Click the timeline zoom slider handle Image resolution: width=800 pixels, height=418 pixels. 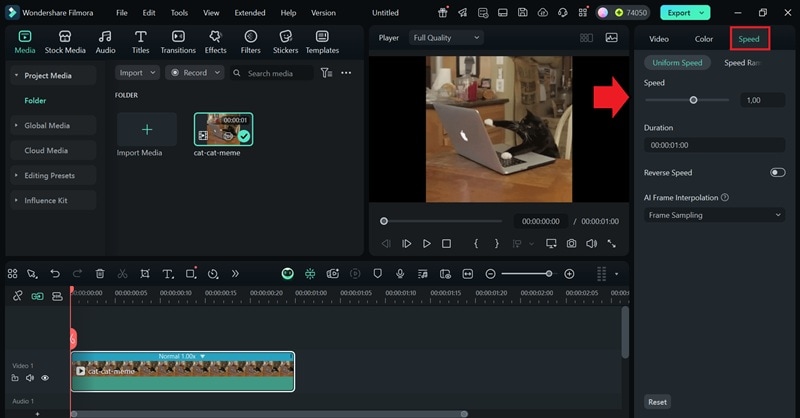(548, 274)
